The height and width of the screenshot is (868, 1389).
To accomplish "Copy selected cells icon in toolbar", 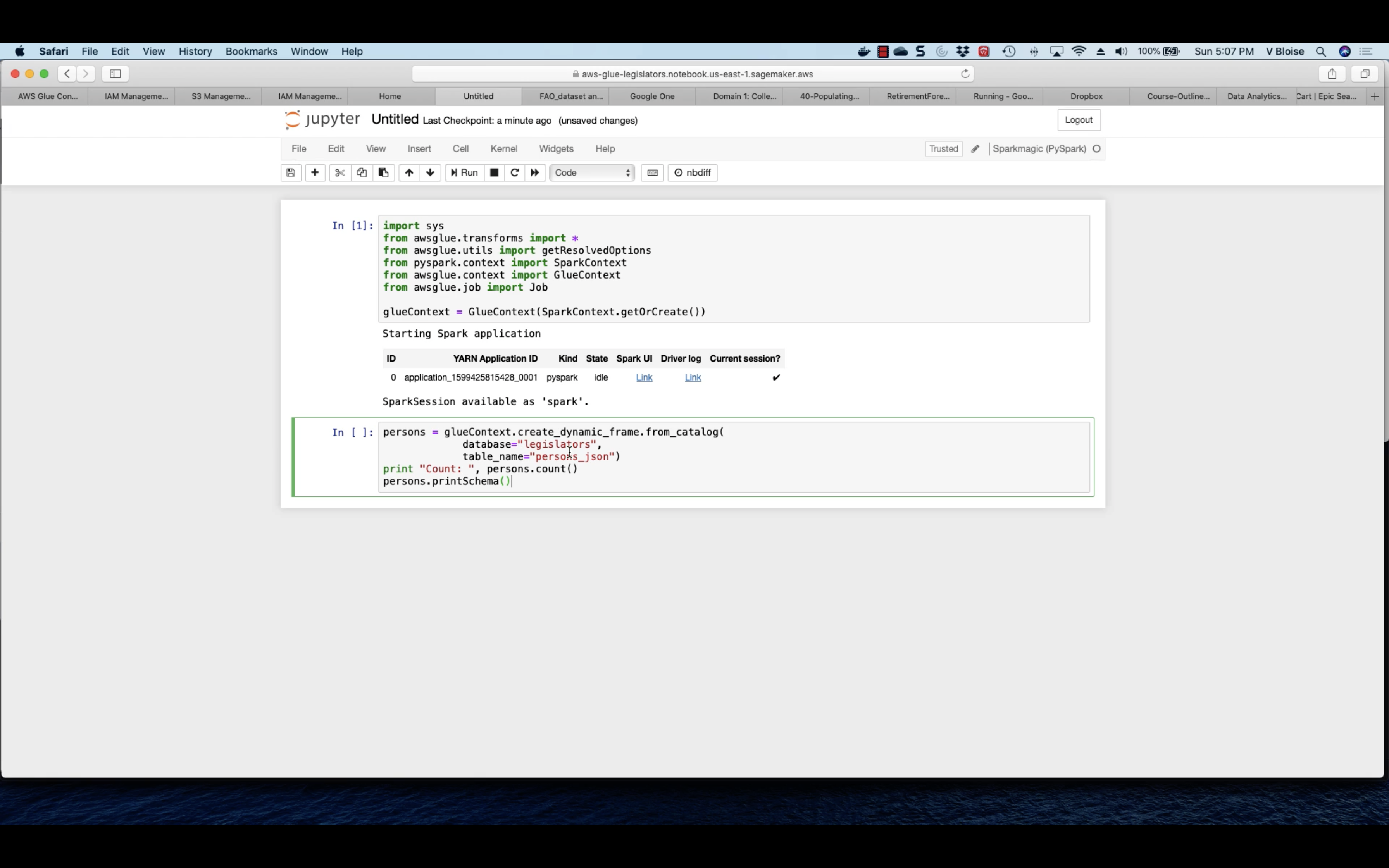I will [362, 173].
